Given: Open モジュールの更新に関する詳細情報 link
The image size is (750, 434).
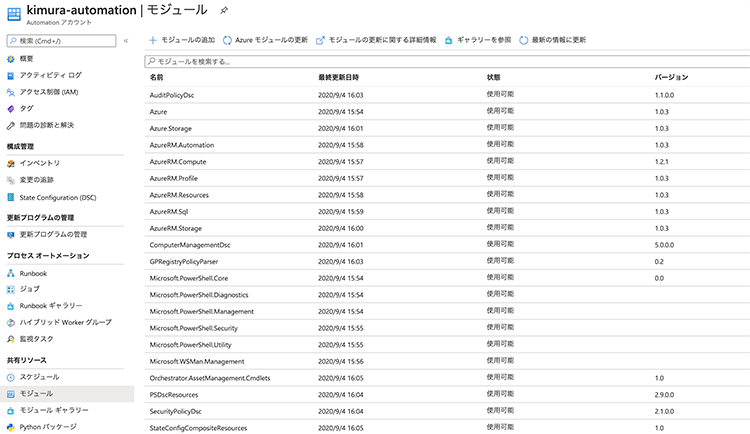Looking at the screenshot, I should [376, 40].
